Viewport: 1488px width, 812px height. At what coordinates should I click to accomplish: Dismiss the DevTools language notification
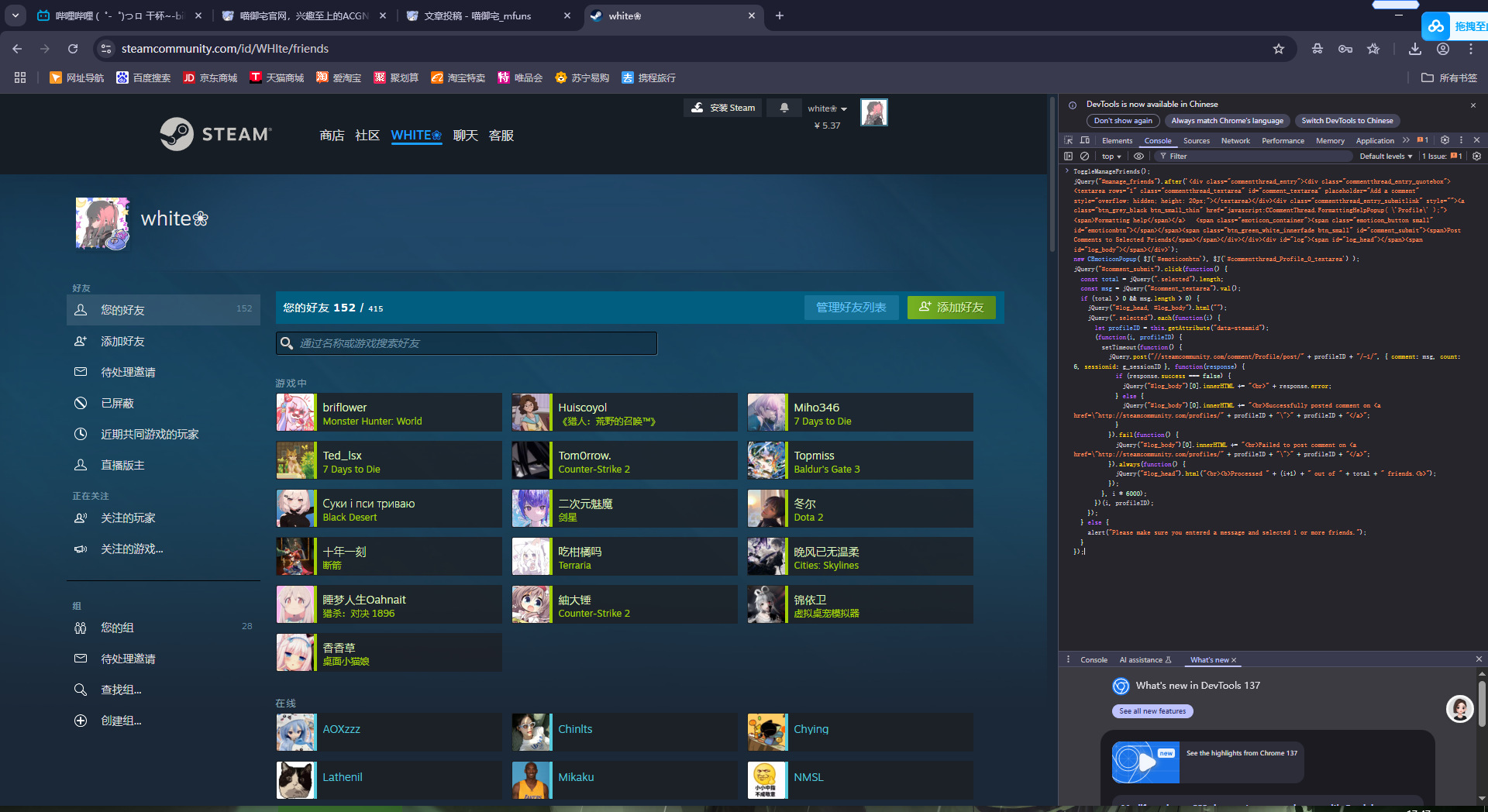click(1473, 105)
